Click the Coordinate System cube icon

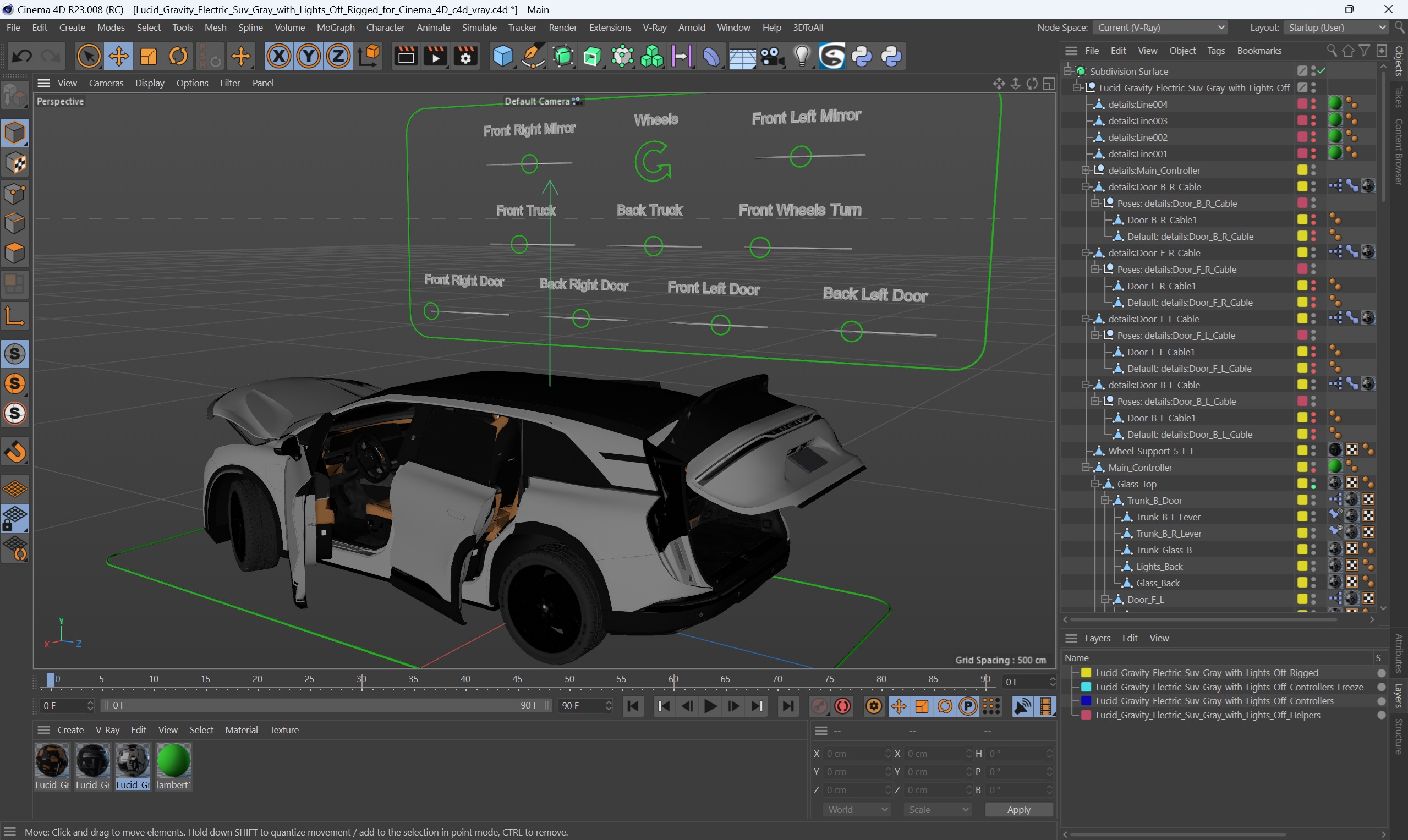point(369,56)
